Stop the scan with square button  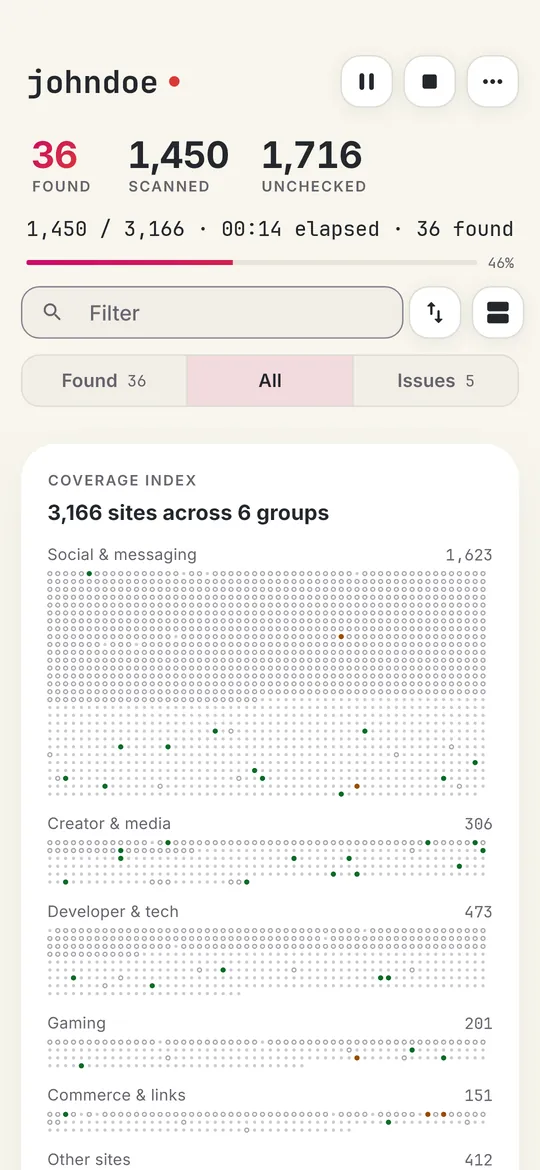(430, 81)
